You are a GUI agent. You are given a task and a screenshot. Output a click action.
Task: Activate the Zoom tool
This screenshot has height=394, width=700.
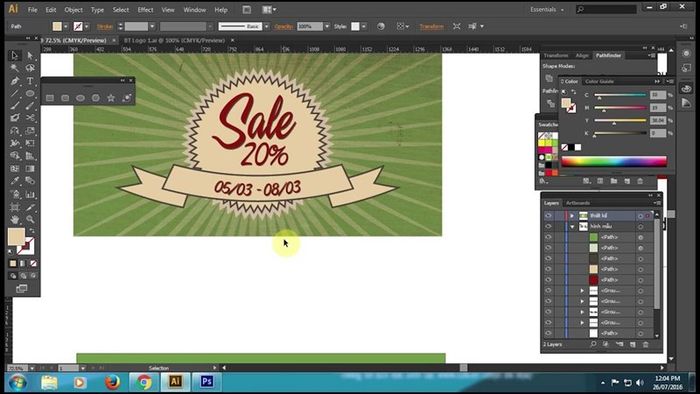click(30, 220)
